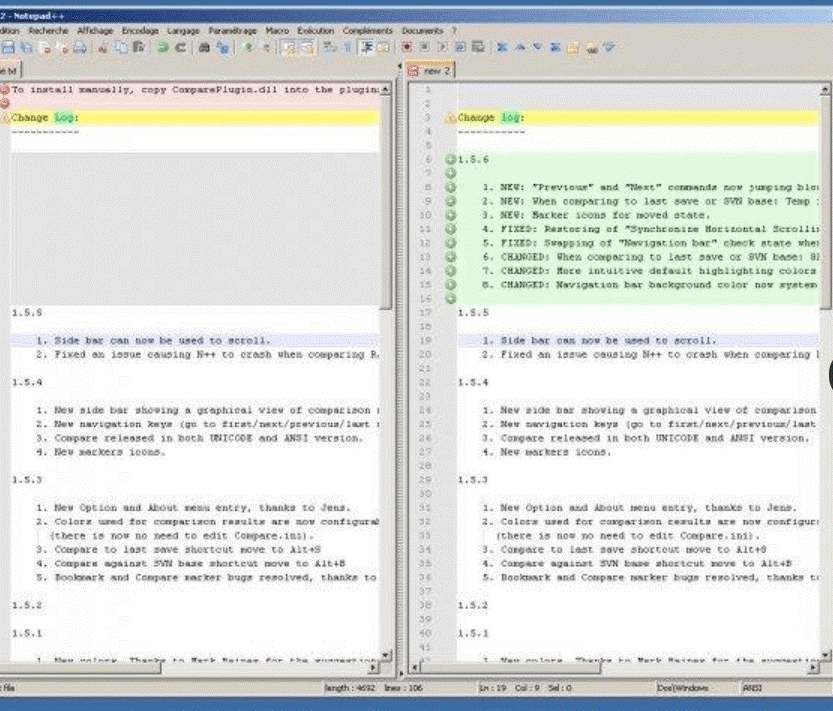The image size is (833, 711).
Task: Jump to previous difference with the up-arrow icon
Action: [x=520, y=48]
